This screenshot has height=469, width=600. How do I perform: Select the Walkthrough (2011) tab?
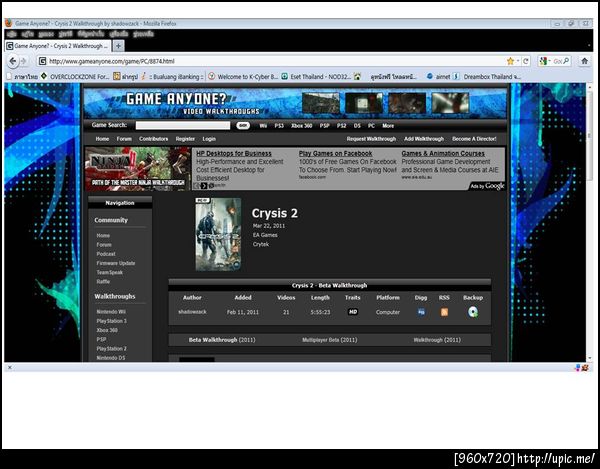[x=437, y=340]
